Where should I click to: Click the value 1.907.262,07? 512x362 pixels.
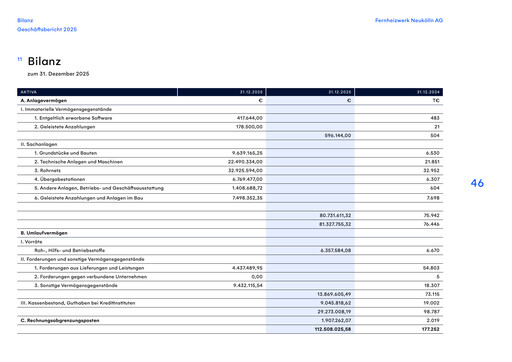336,320
